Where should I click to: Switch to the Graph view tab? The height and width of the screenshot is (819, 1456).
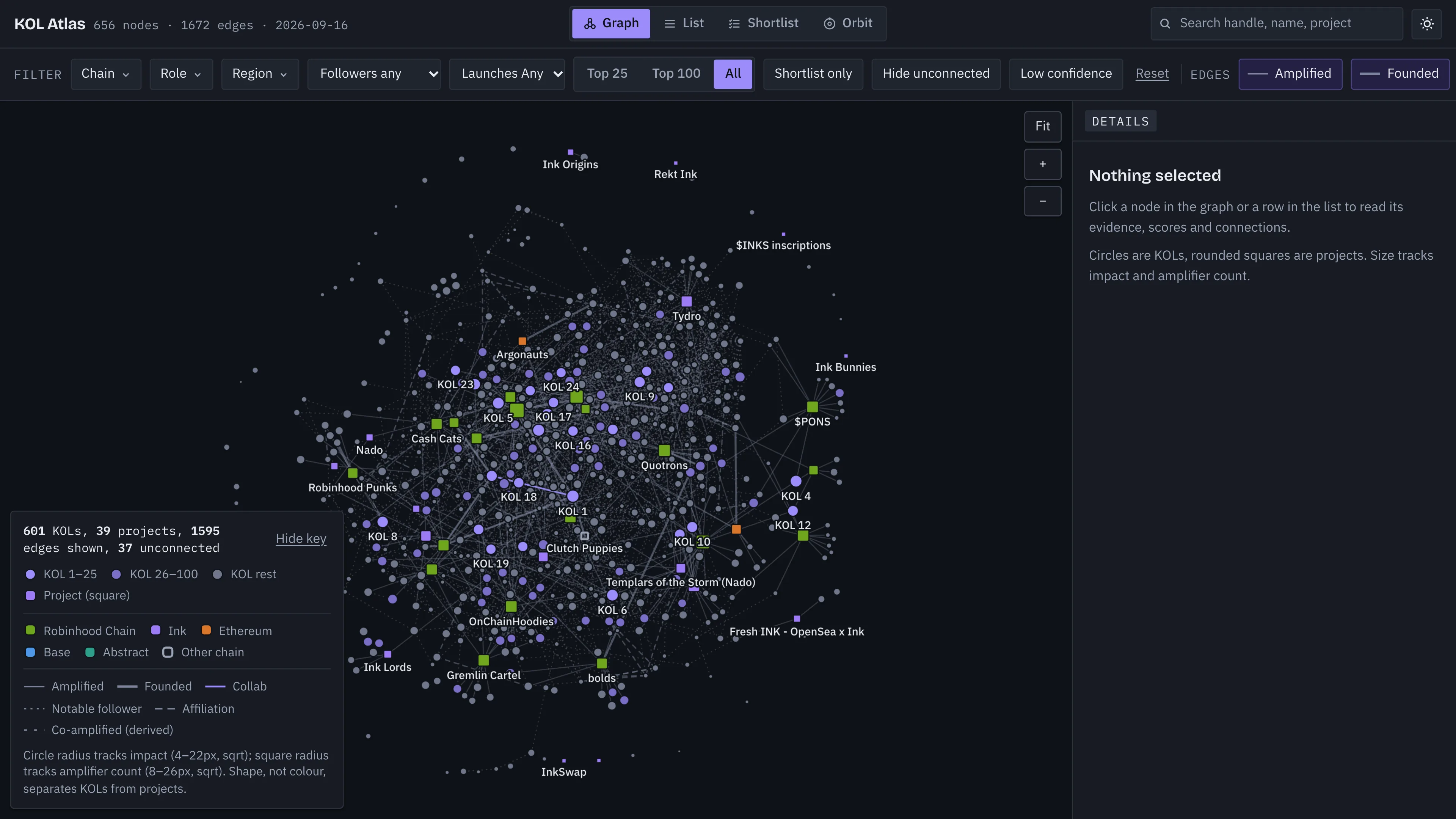[610, 24]
